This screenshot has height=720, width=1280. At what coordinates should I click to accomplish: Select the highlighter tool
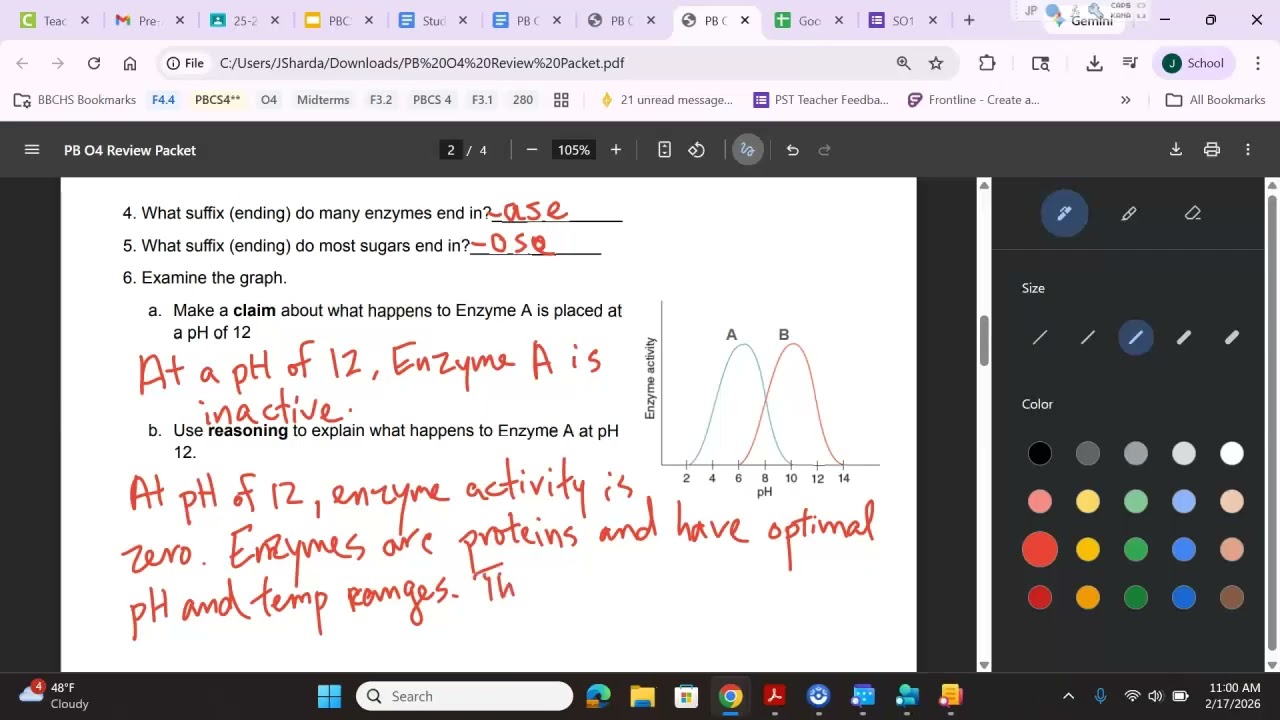pyautogui.click(x=1129, y=213)
